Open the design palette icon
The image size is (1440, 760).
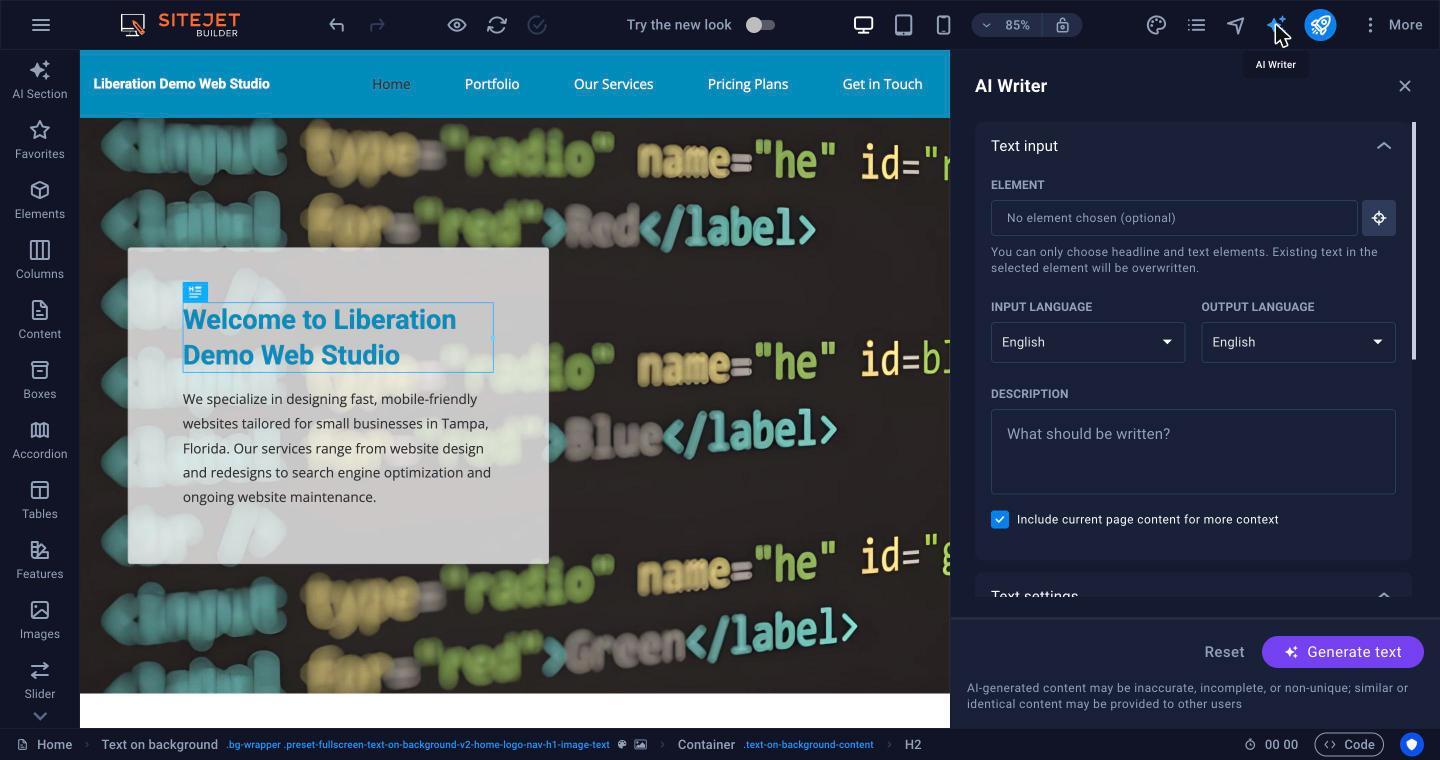(x=1156, y=25)
